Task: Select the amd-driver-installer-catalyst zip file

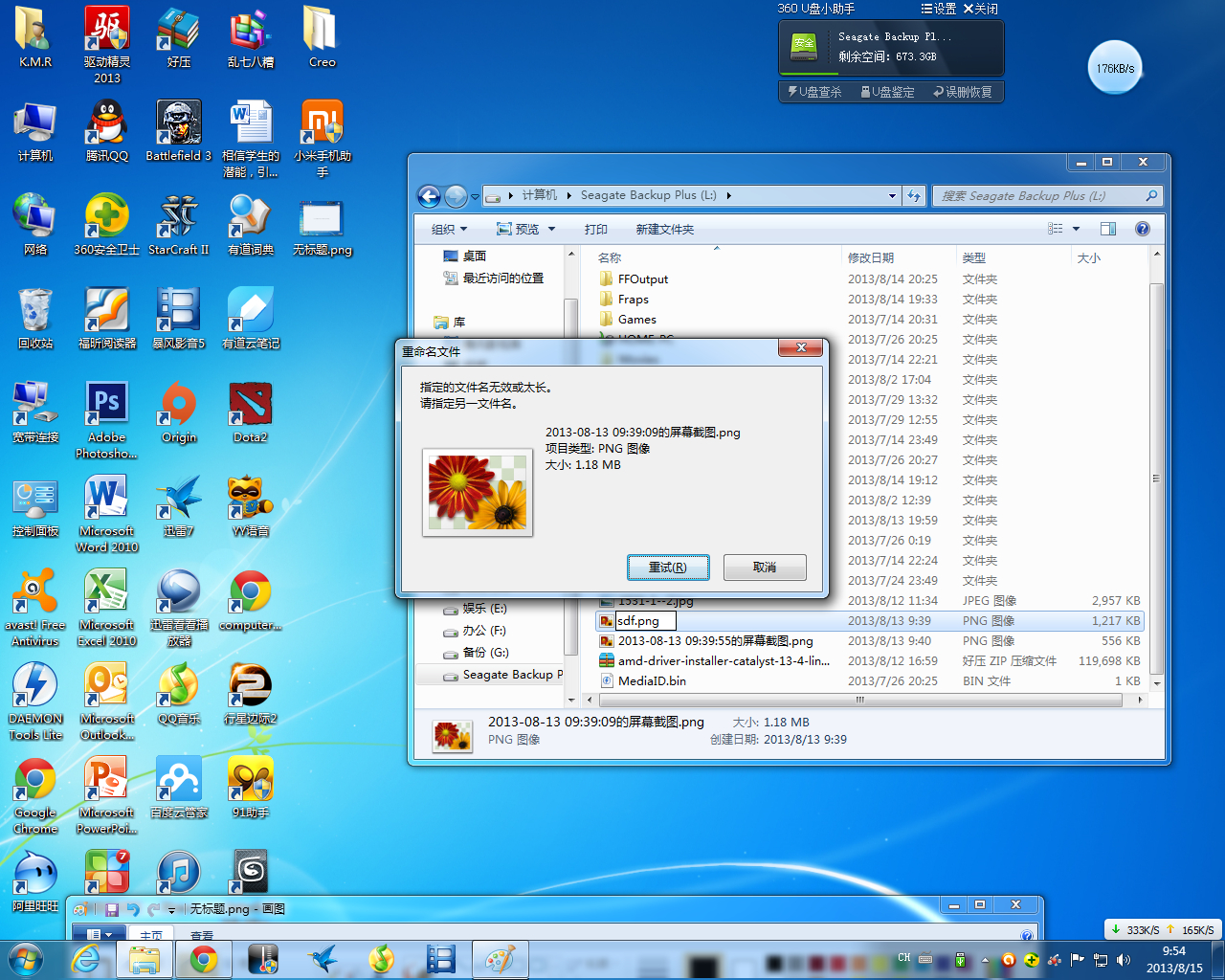Action: click(724, 661)
